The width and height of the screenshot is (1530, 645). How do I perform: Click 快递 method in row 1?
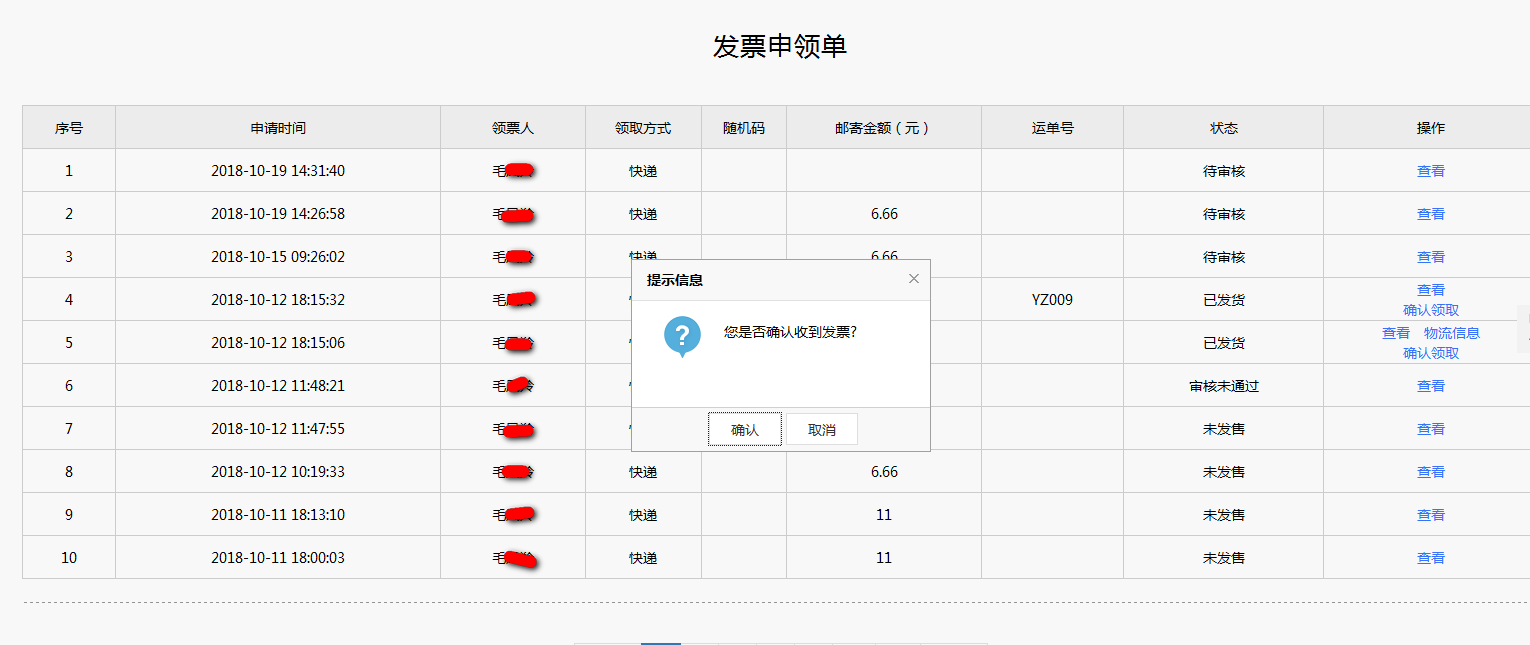643,171
